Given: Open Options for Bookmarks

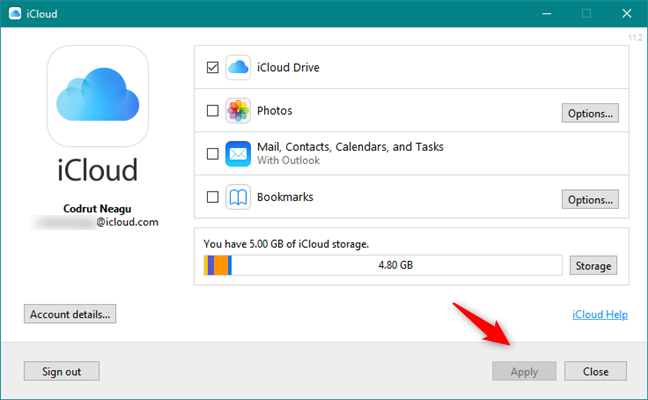Looking at the screenshot, I should [590, 200].
